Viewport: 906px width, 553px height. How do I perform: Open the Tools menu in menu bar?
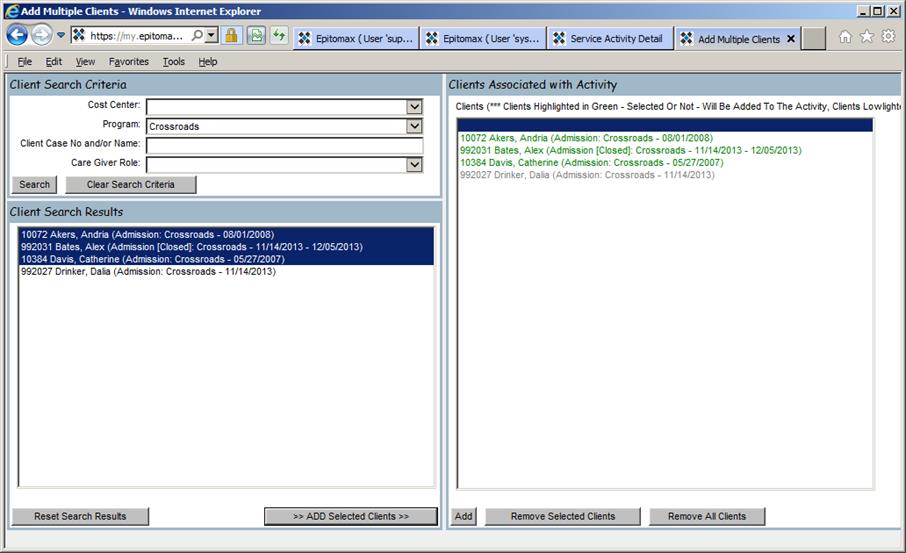[x=174, y=62]
